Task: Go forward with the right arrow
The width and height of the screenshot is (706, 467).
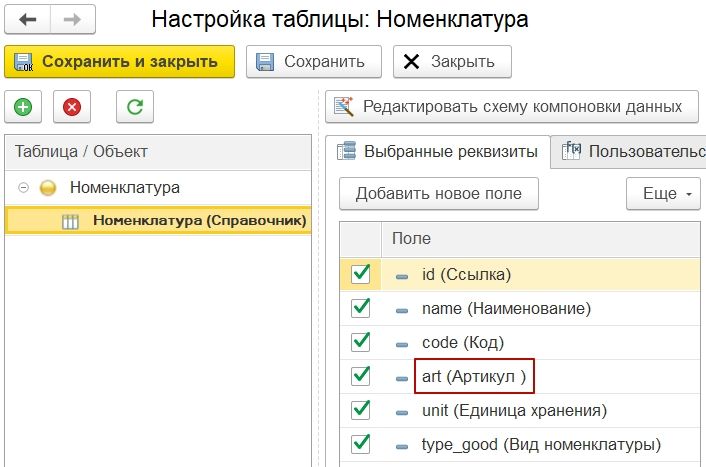Action: click(x=72, y=19)
